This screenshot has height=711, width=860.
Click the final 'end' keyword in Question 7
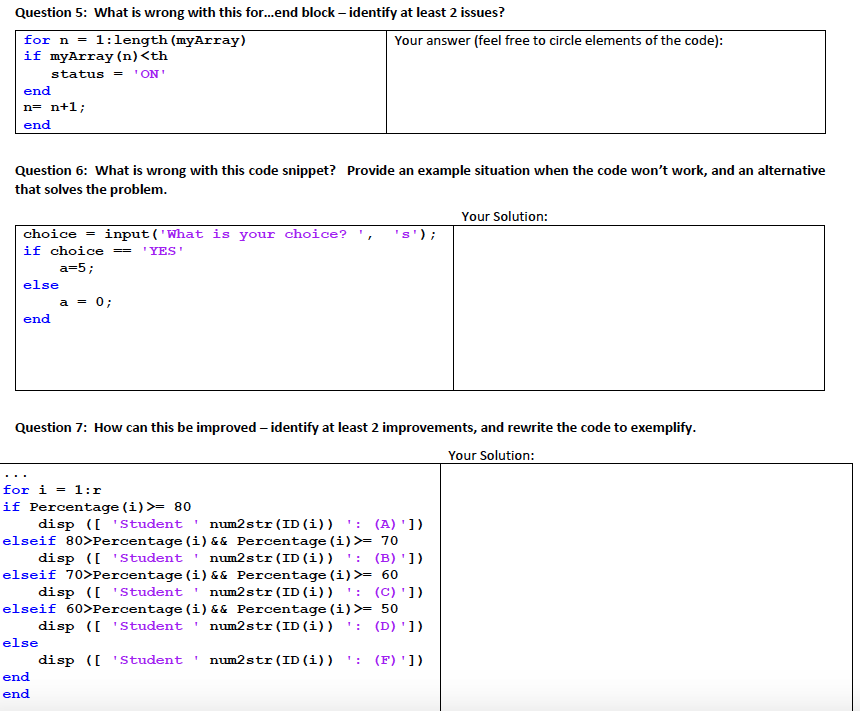(x=16, y=693)
